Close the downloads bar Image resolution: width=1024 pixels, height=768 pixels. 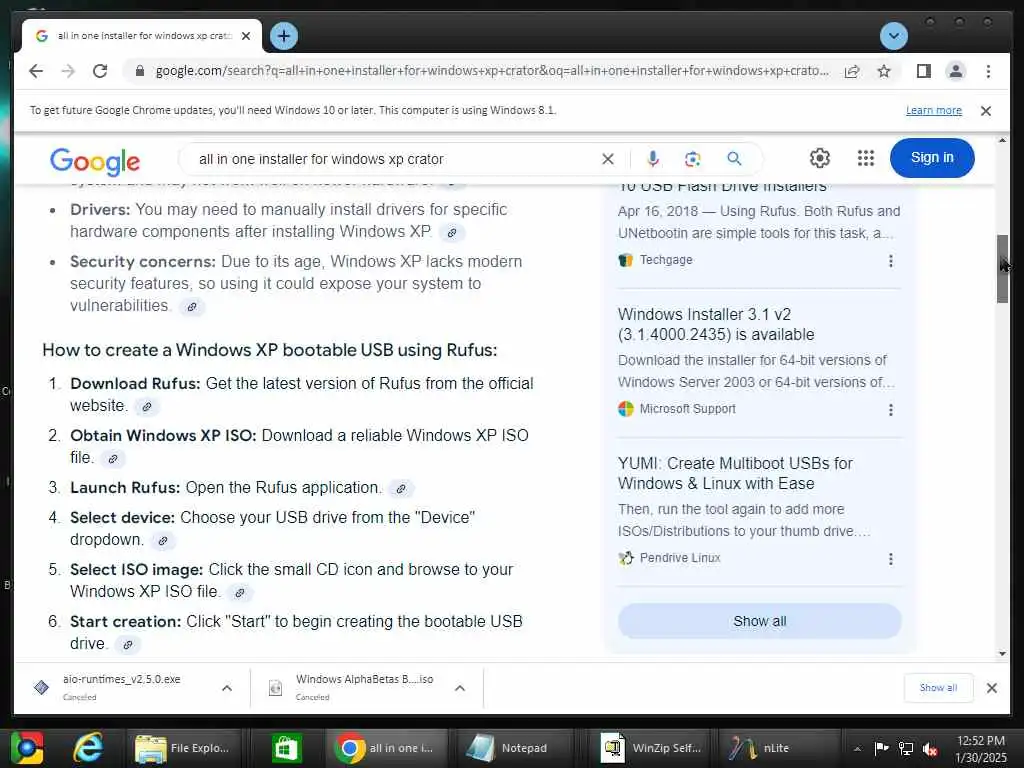[991, 688]
